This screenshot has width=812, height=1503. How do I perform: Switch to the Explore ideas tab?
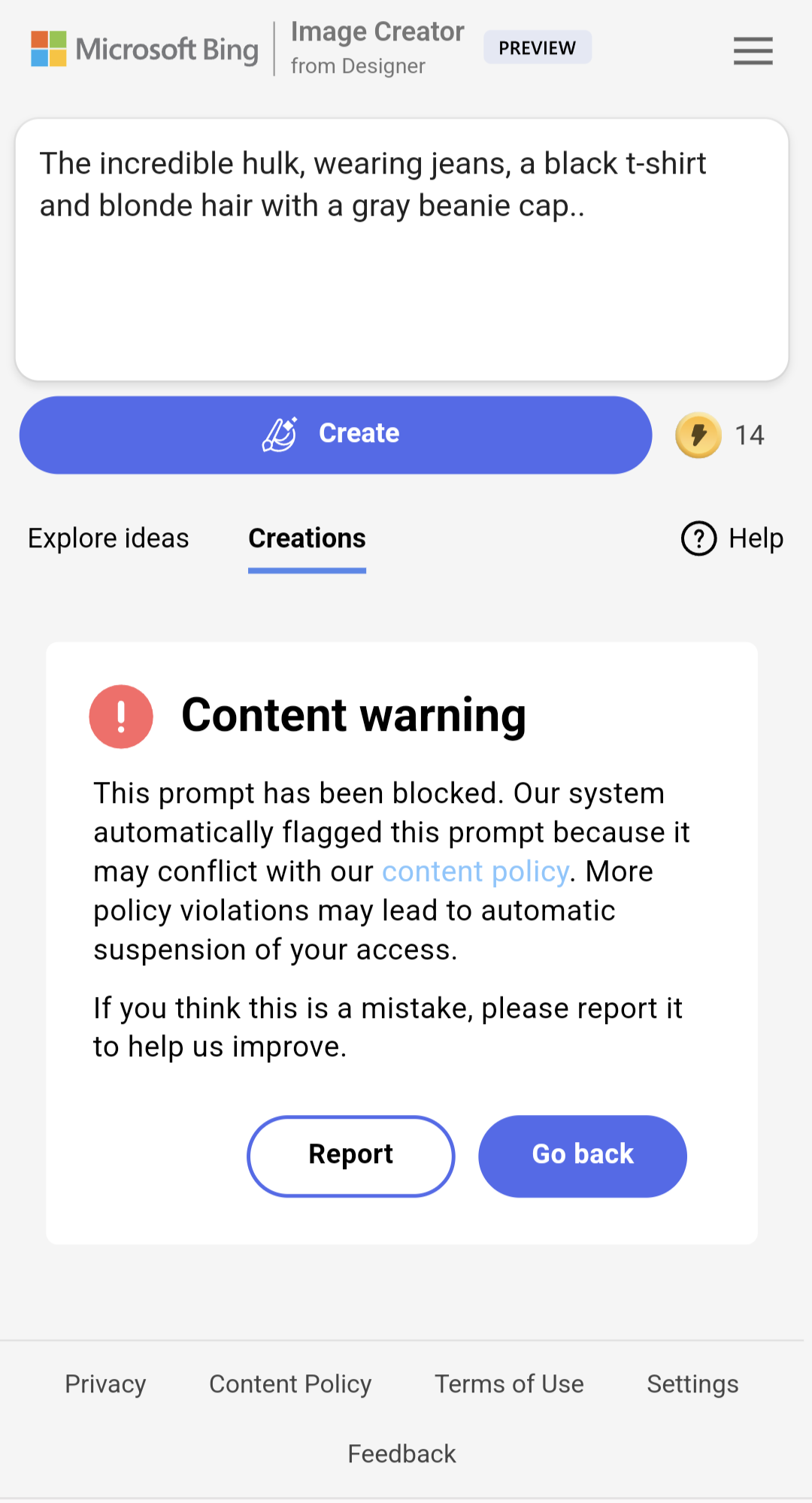coord(108,538)
